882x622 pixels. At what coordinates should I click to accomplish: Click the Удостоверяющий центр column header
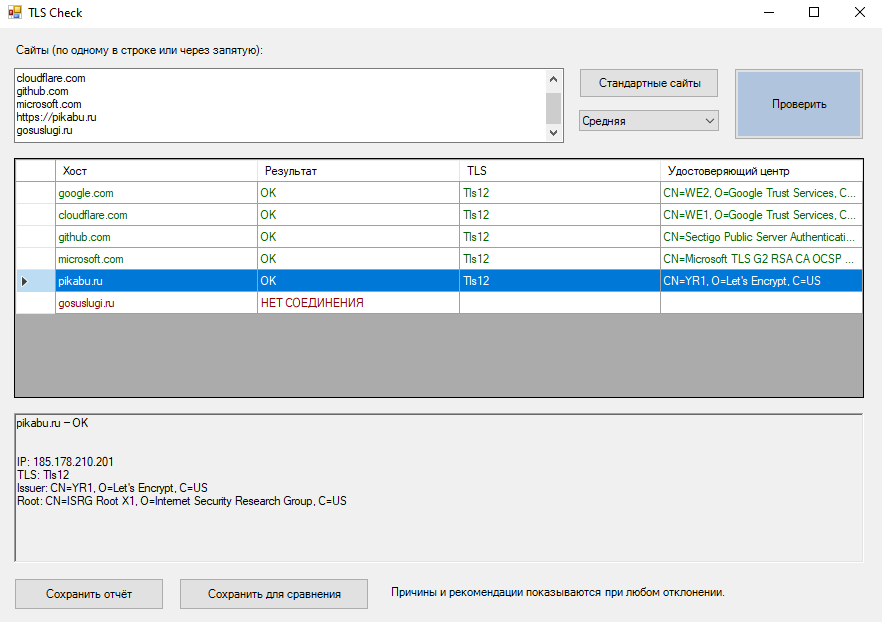pyautogui.click(x=761, y=171)
